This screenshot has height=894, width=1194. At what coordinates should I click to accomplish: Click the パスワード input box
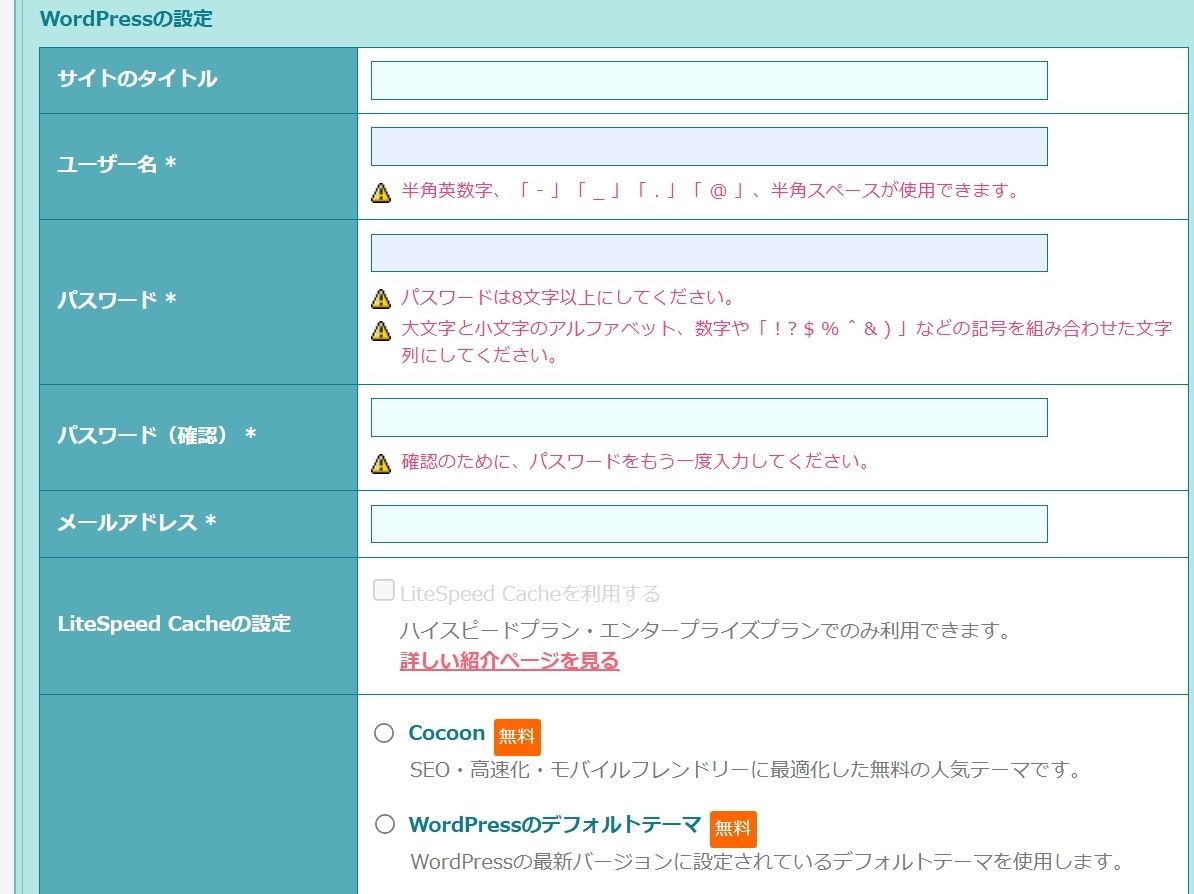[709, 253]
